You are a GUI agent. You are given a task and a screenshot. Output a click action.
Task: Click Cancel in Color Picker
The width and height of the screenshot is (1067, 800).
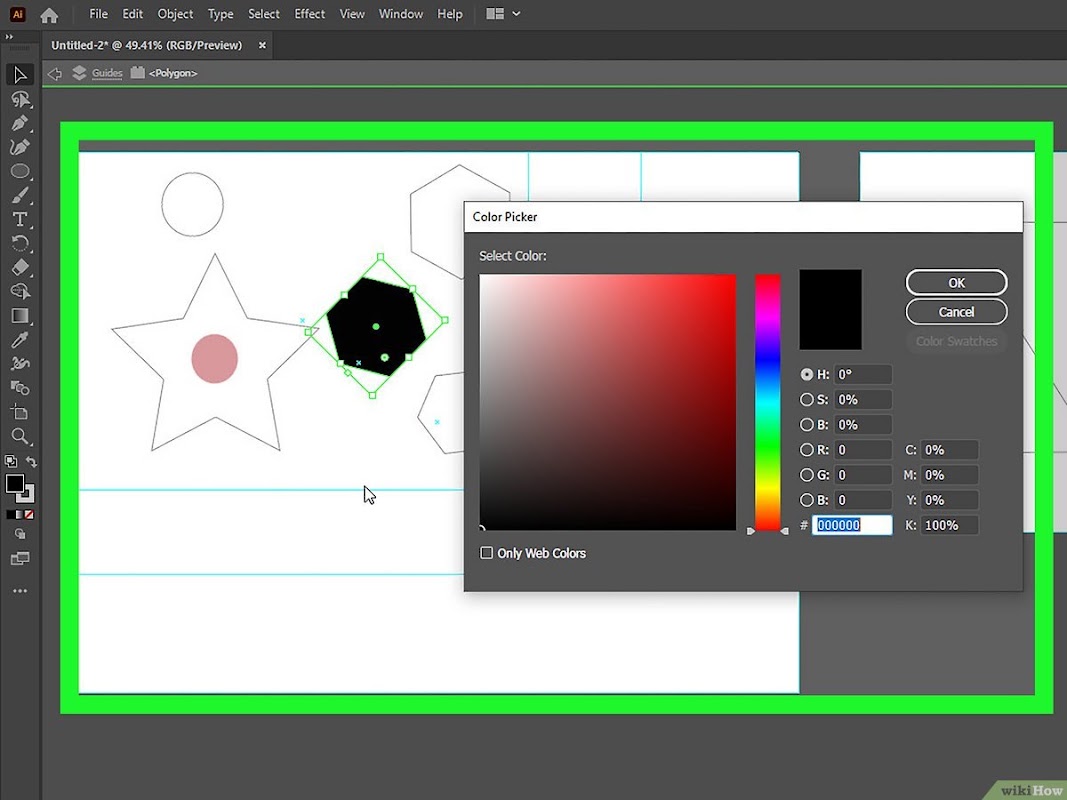pyautogui.click(x=956, y=312)
